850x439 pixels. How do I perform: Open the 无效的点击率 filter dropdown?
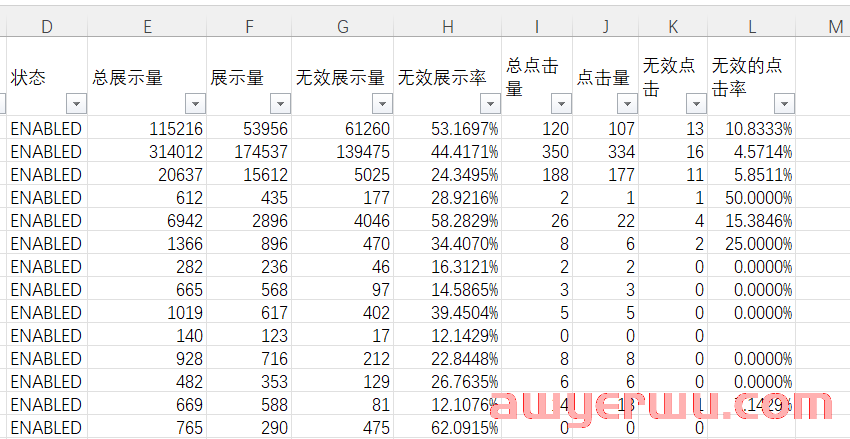(x=784, y=104)
